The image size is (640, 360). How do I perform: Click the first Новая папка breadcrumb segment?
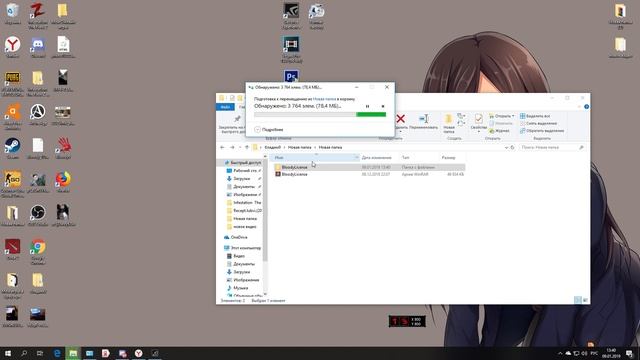click(300, 147)
